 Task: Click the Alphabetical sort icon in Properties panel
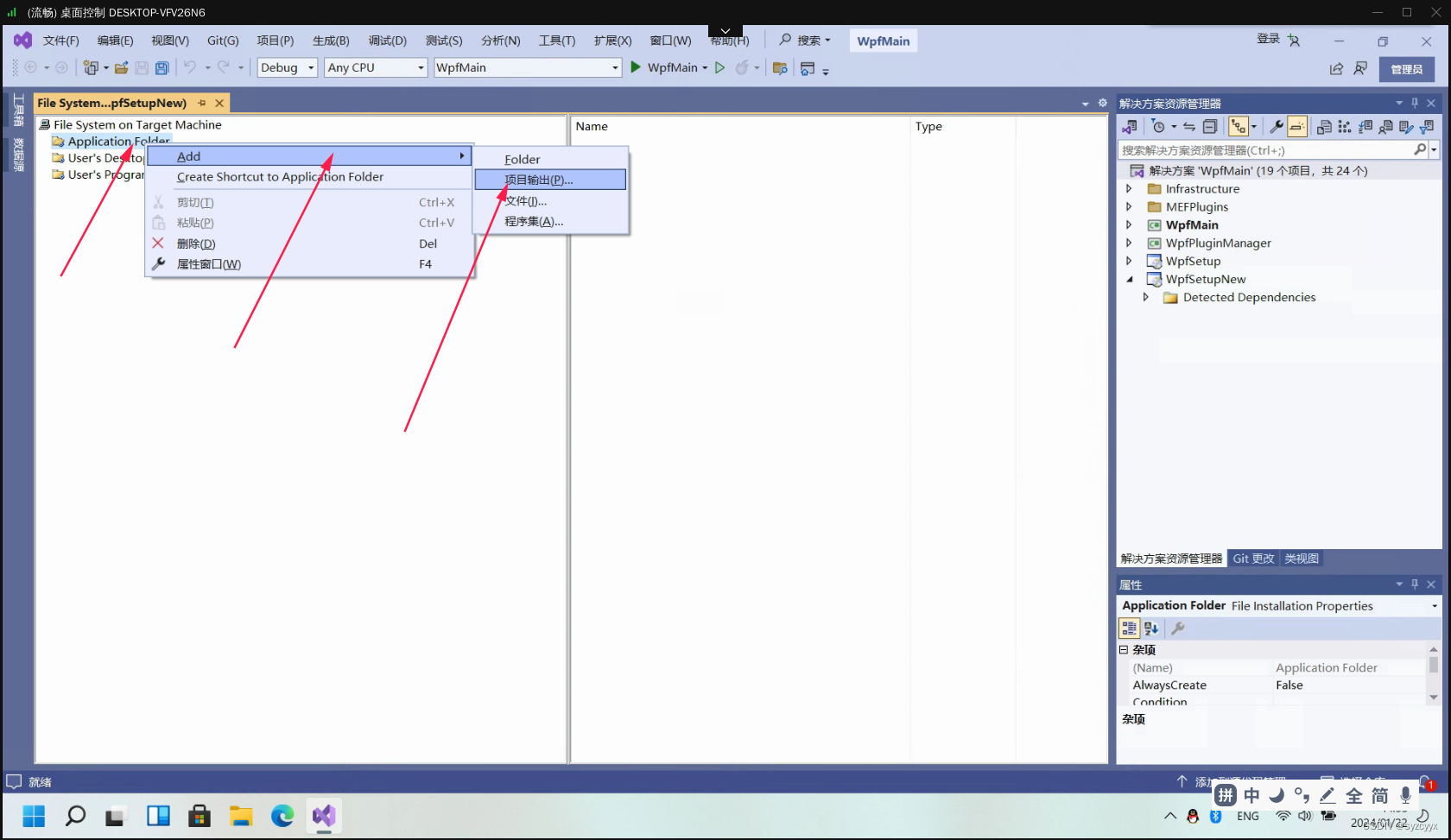[x=1151, y=628]
